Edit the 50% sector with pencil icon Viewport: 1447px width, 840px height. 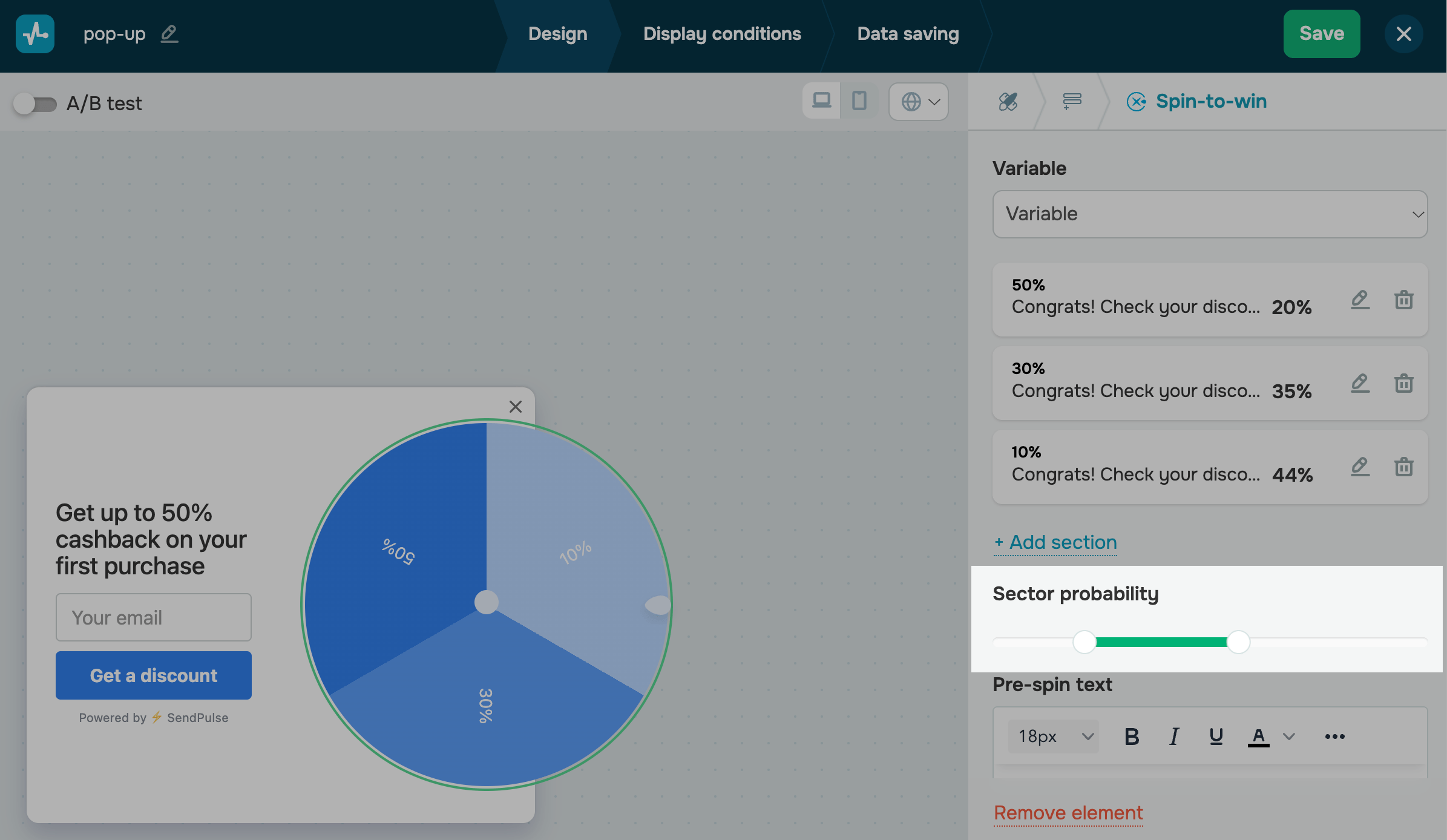[1360, 300]
